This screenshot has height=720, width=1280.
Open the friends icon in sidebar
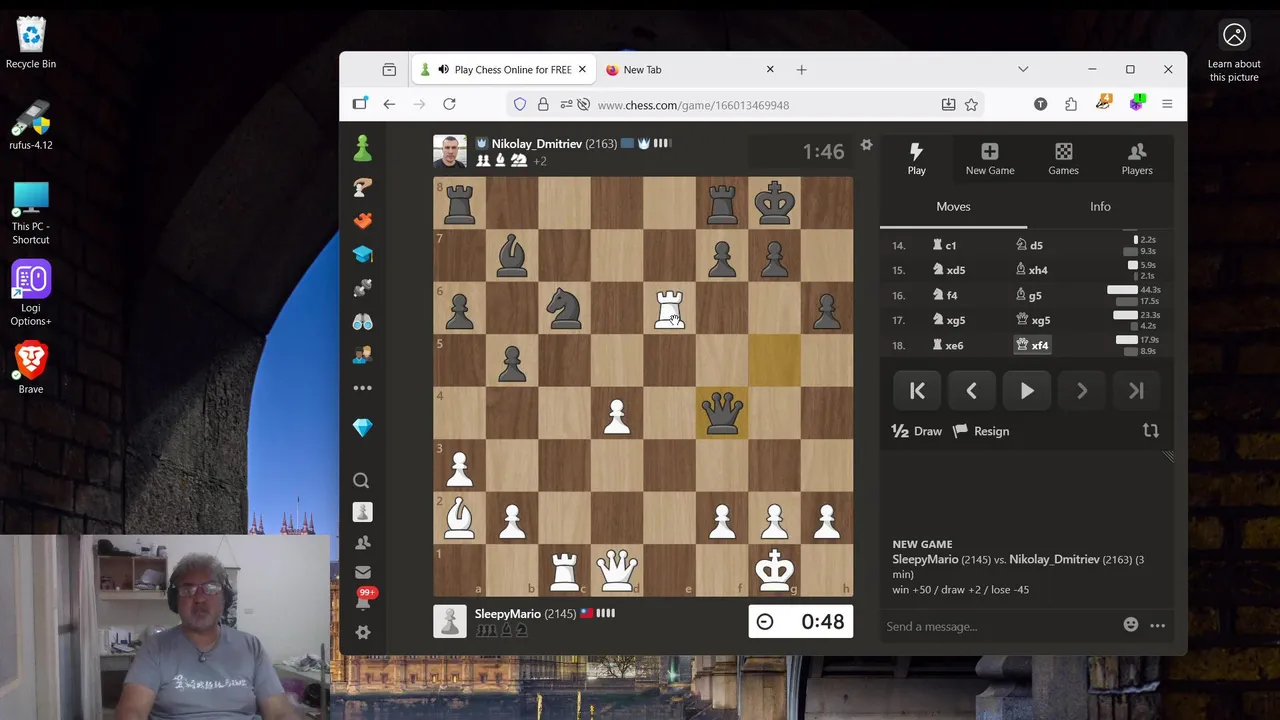click(x=362, y=542)
